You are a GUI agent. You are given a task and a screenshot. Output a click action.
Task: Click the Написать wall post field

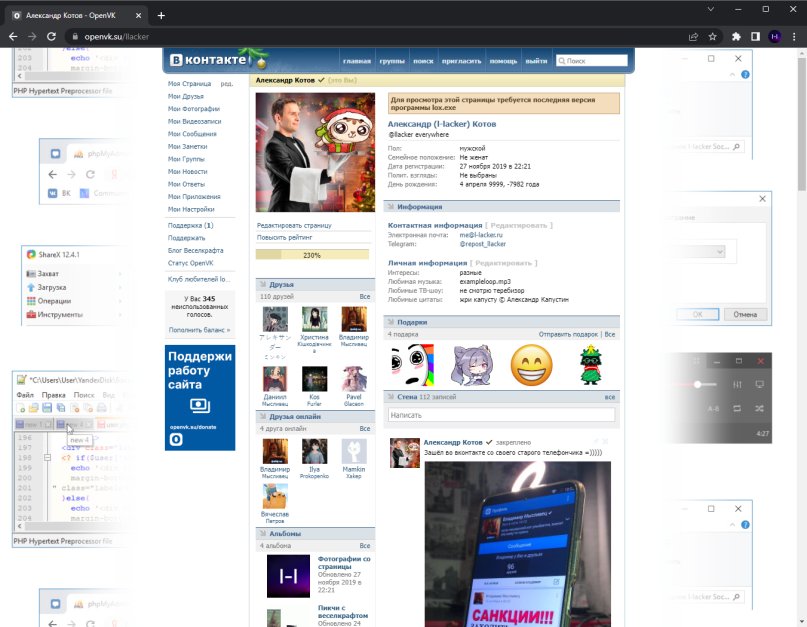pos(502,414)
